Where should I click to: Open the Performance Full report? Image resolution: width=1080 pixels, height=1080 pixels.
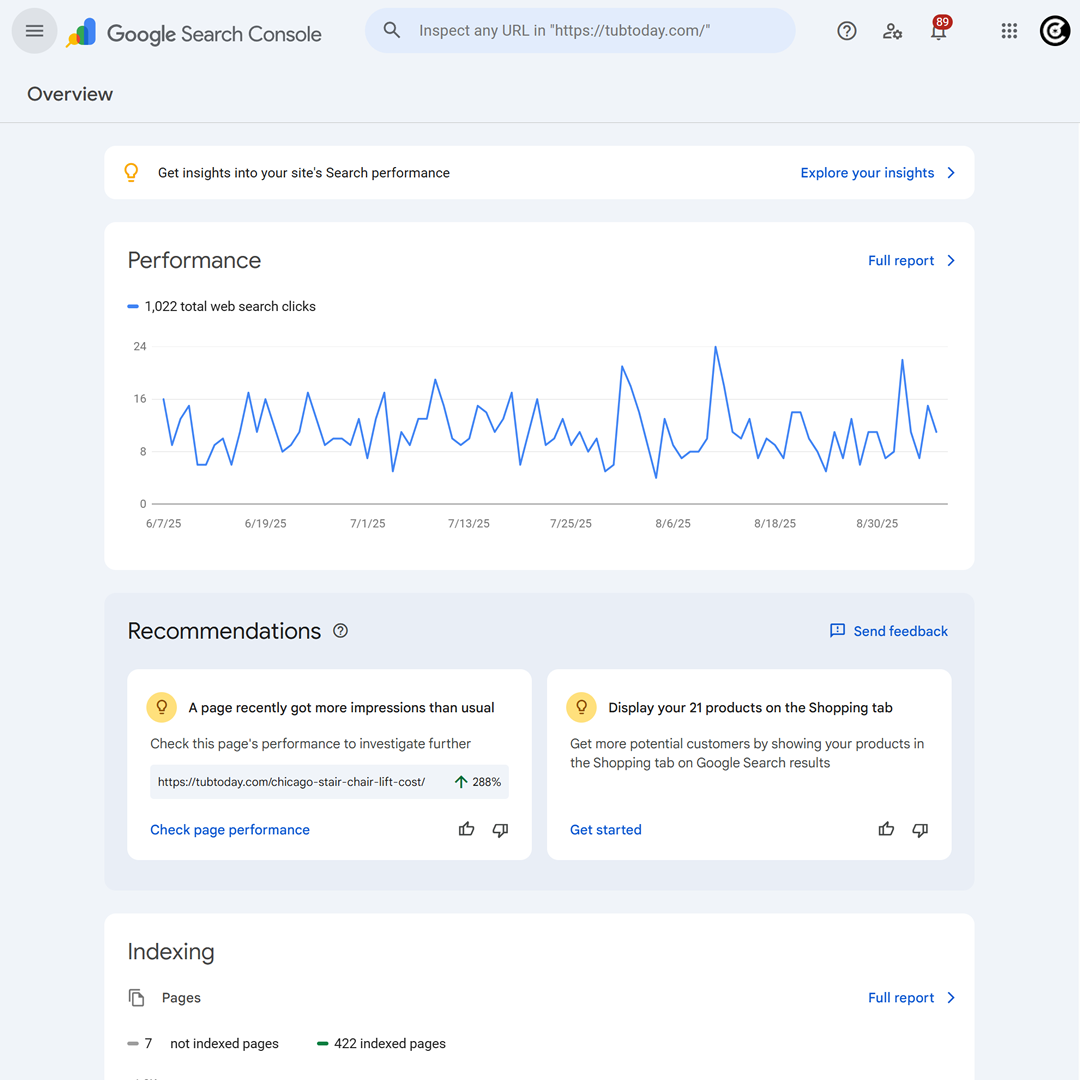[911, 261]
